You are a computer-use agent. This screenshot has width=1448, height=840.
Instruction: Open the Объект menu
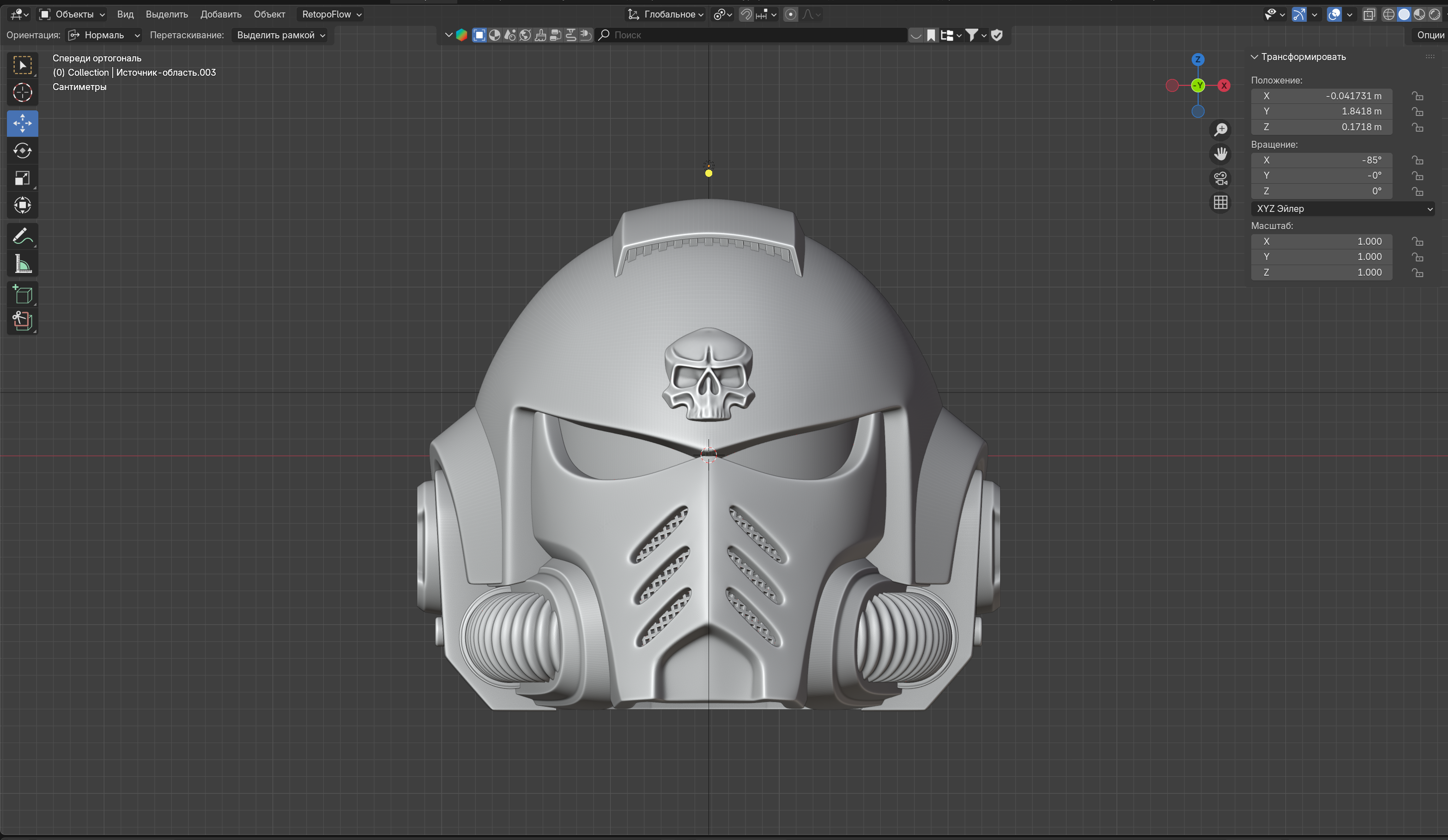pyautogui.click(x=269, y=14)
